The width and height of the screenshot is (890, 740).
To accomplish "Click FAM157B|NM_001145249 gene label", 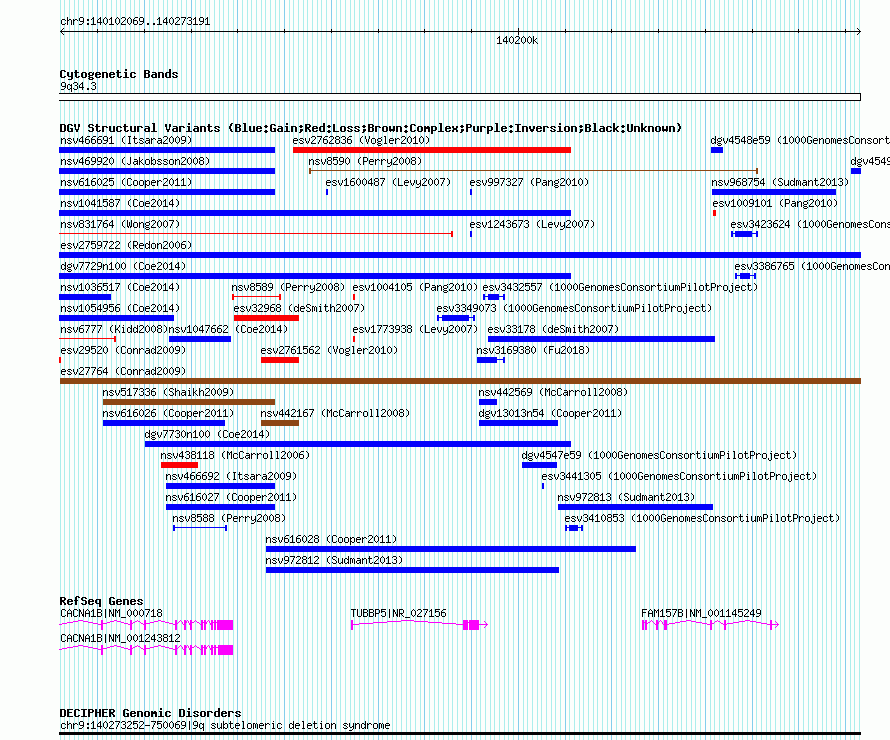I will pos(701,613).
